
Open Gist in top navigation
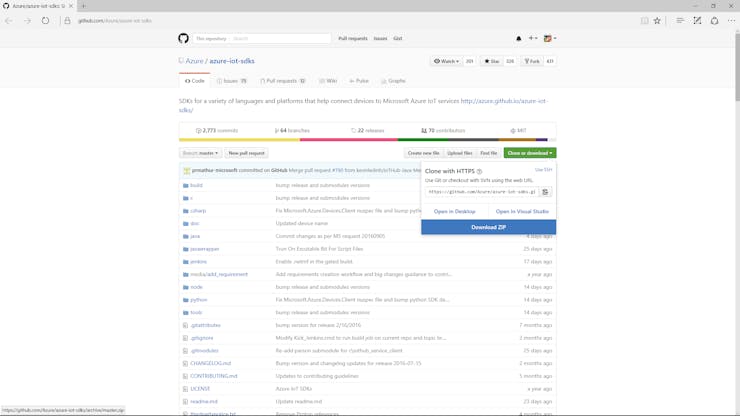click(398, 39)
